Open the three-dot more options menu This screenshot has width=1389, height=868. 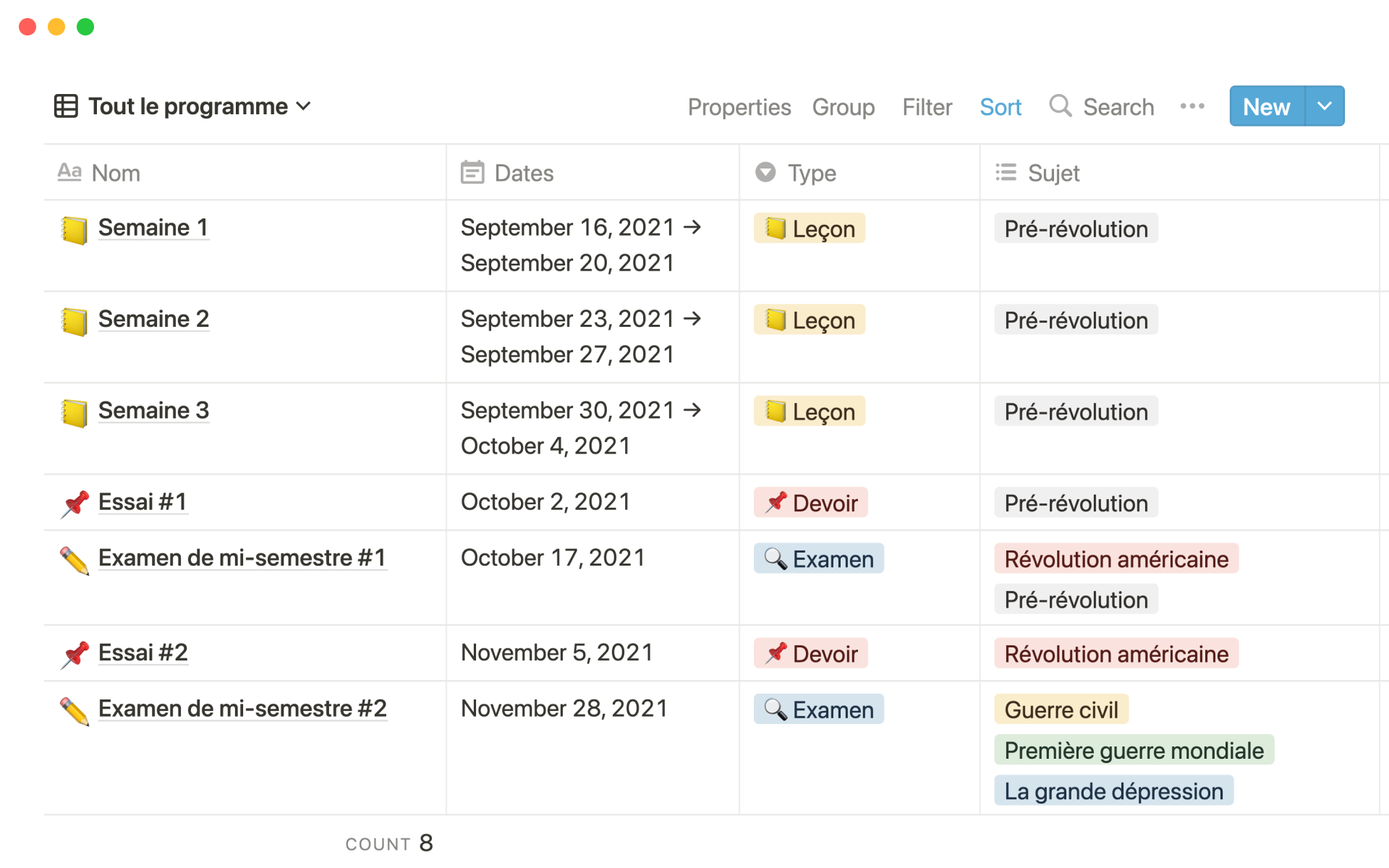tap(1192, 106)
